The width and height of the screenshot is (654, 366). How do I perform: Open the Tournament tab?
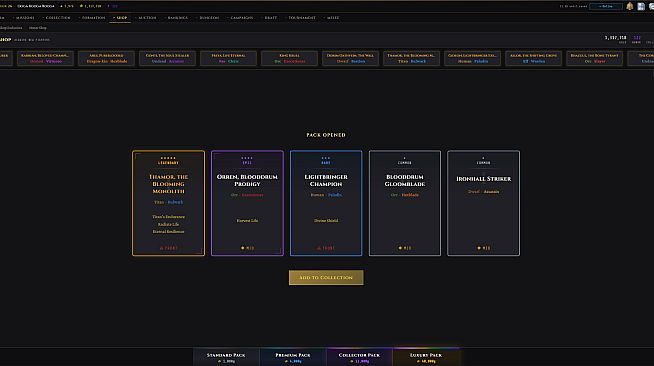(301, 18)
